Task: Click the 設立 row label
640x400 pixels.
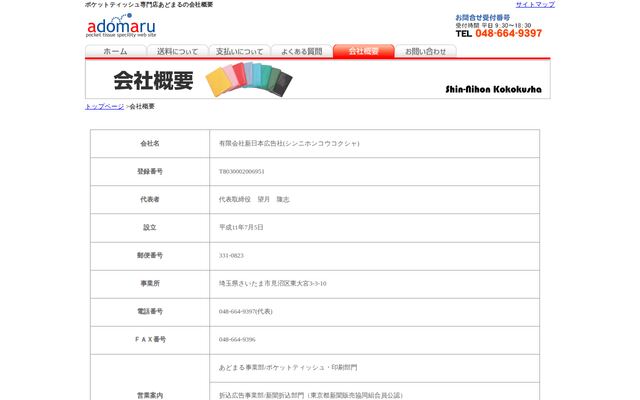Action: point(150,228)
